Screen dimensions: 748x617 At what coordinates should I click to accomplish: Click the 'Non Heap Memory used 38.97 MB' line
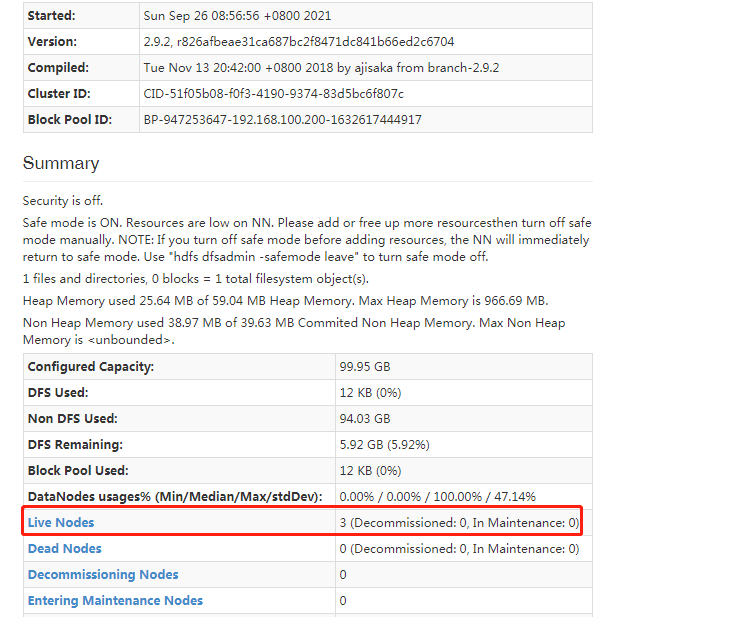pyautogui.click(x=294, y=331)
